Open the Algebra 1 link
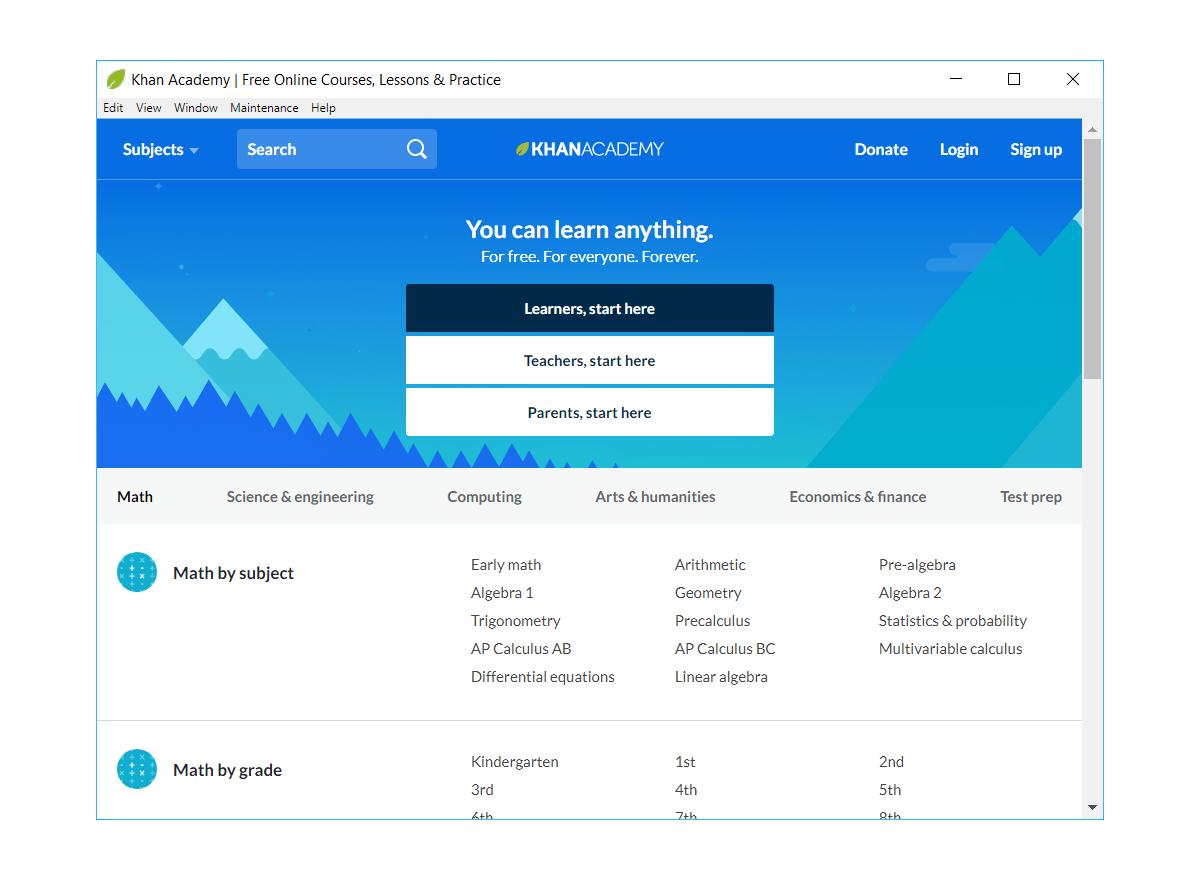The image size is (1200, 880). (502, 593)
